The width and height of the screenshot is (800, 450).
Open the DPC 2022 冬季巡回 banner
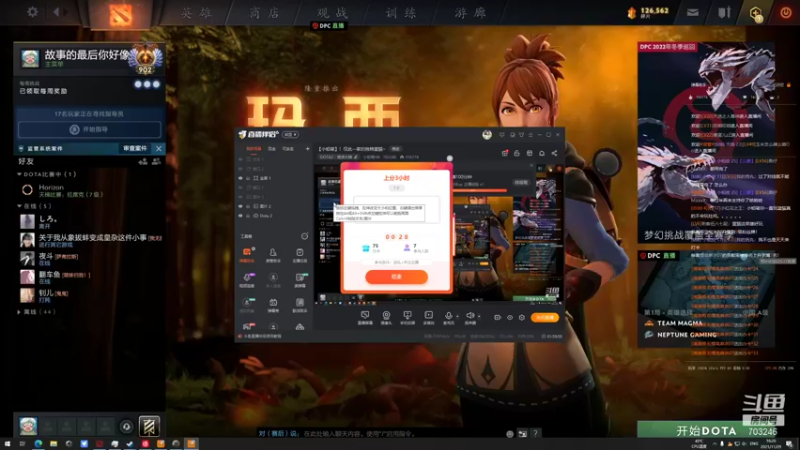pos(706,143)
